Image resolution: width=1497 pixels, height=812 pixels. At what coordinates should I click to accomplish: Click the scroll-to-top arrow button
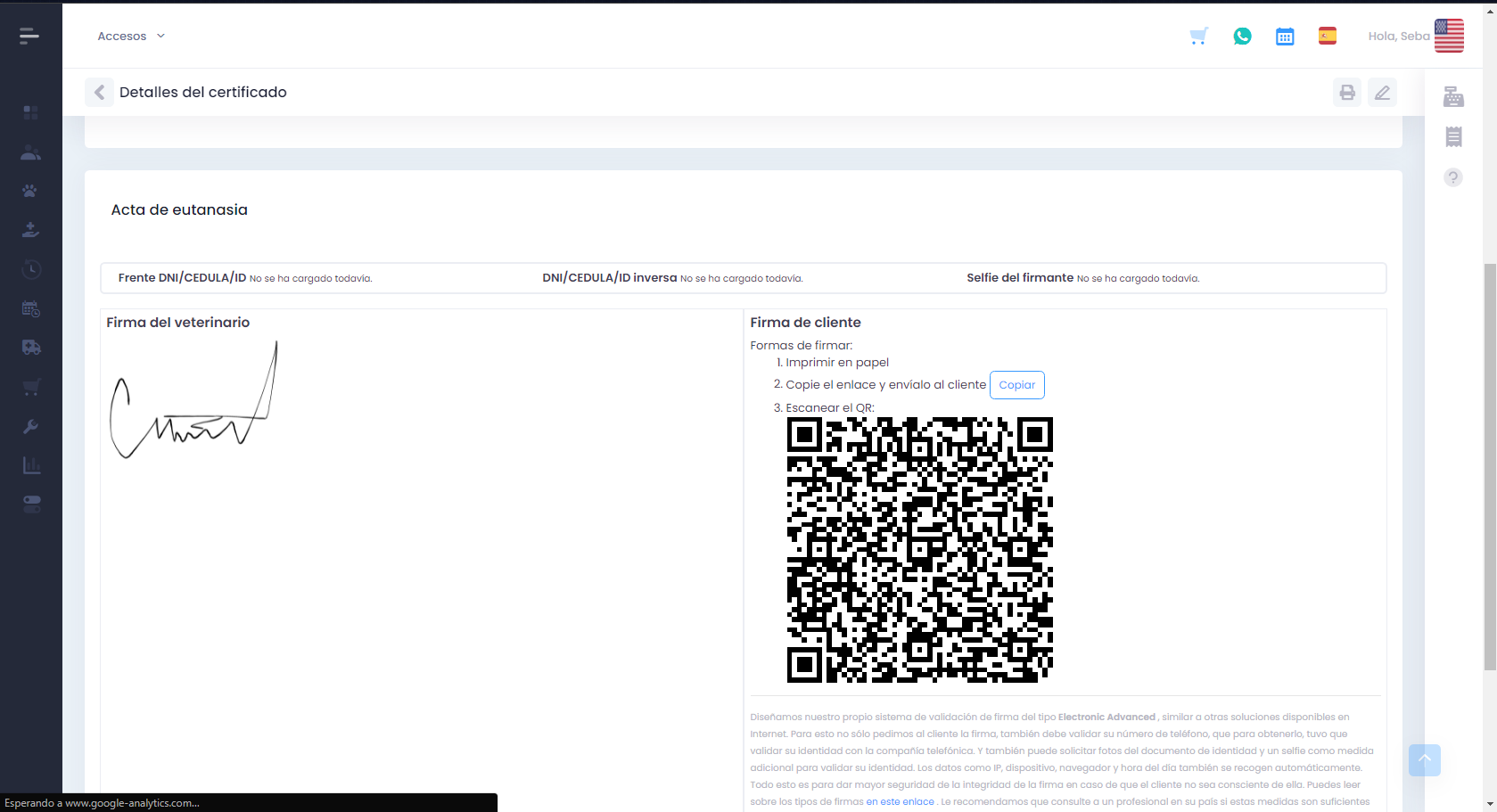click(x=1425, y=760)
